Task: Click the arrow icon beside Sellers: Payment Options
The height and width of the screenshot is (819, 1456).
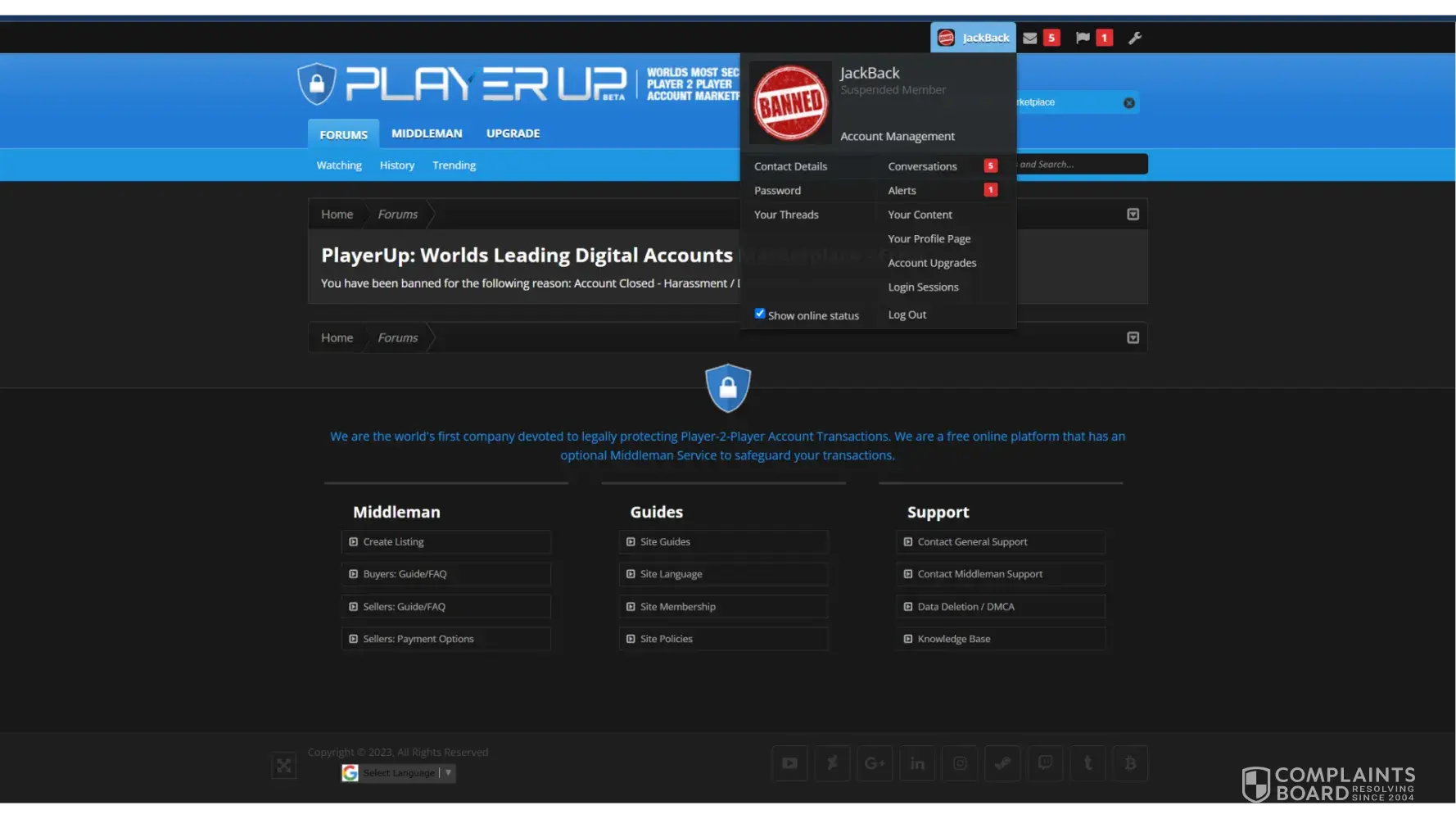Action: [354, 639]
